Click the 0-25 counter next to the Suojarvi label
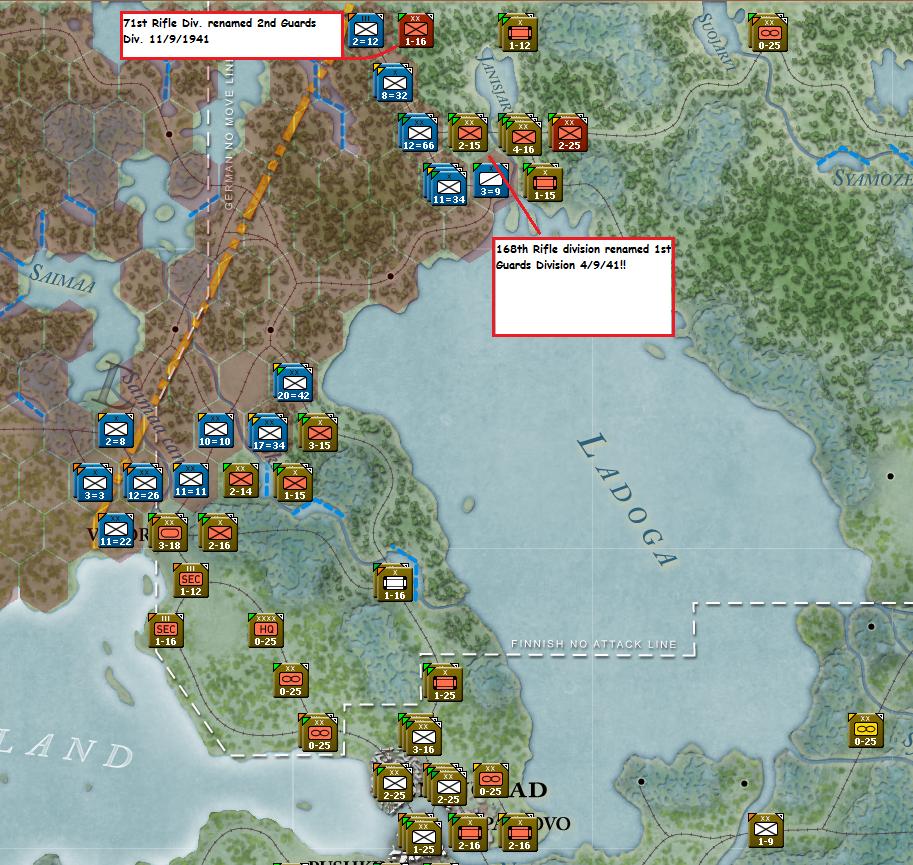The width and height of the screenshot is (913, 865). (768, 33)
